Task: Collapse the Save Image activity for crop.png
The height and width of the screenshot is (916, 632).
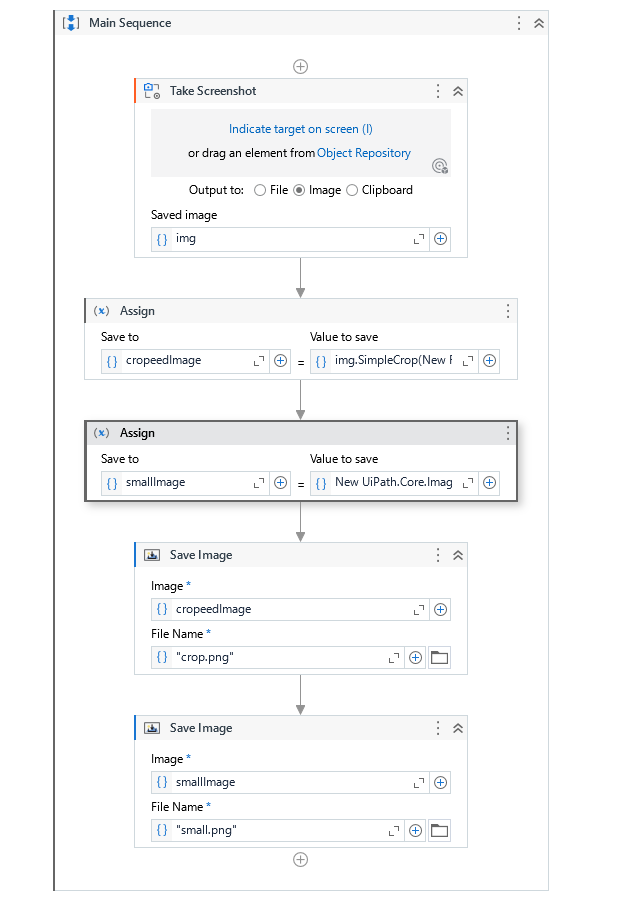Action: (458, 555)
